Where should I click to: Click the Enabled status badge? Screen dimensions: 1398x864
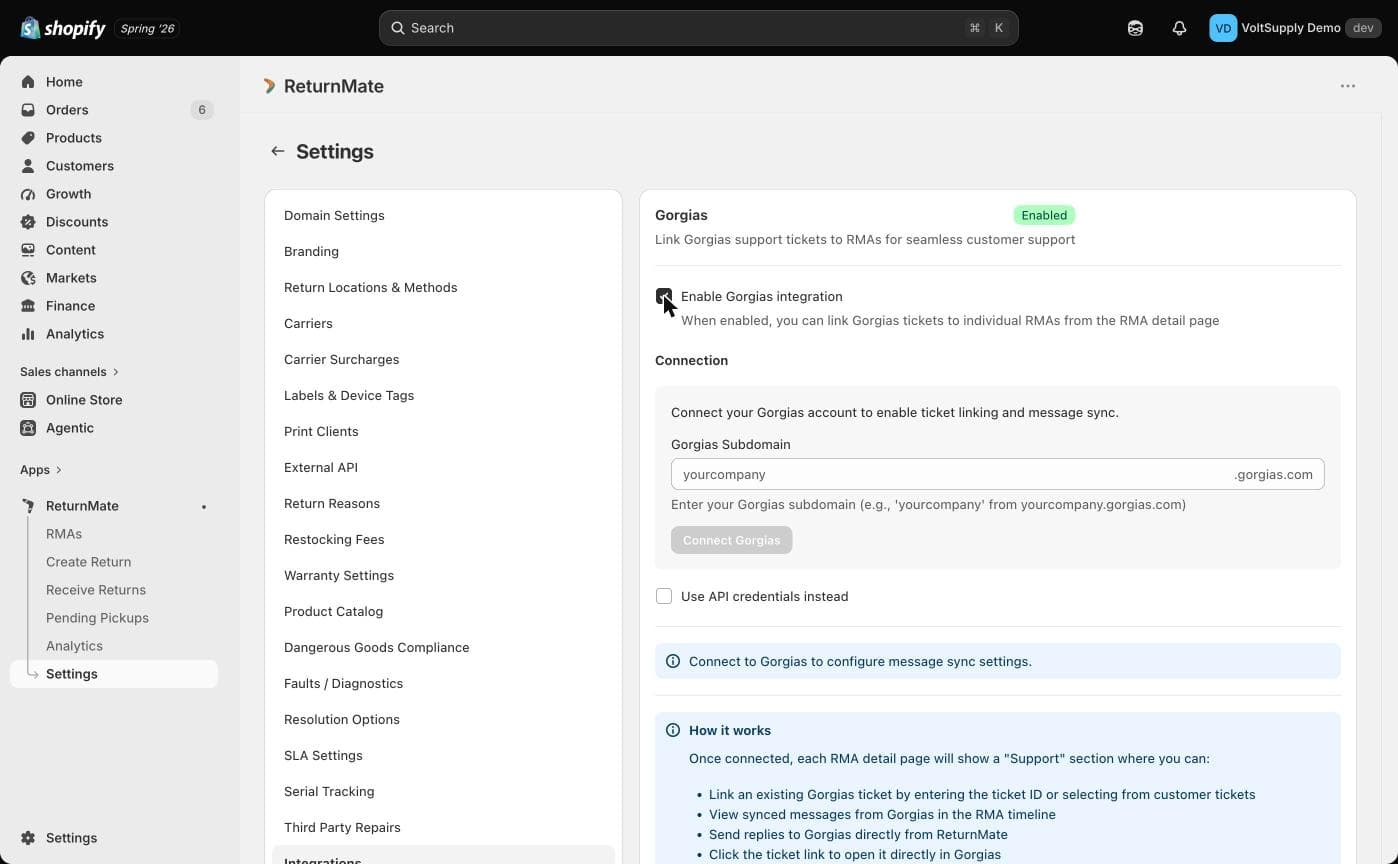[x=1044, y=215]
